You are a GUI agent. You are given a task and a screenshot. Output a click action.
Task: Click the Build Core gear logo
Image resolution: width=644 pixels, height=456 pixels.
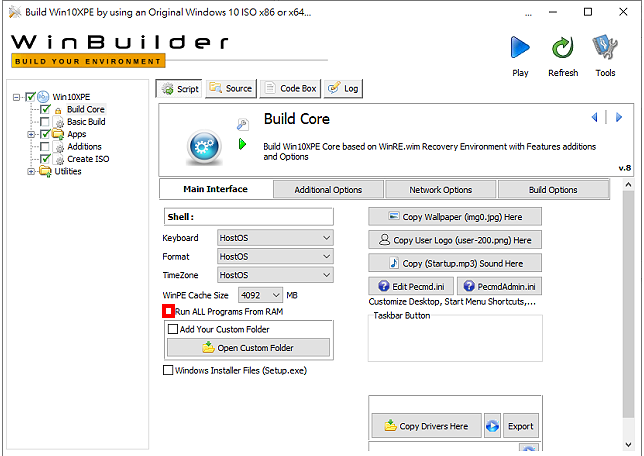tap(204, 147)
